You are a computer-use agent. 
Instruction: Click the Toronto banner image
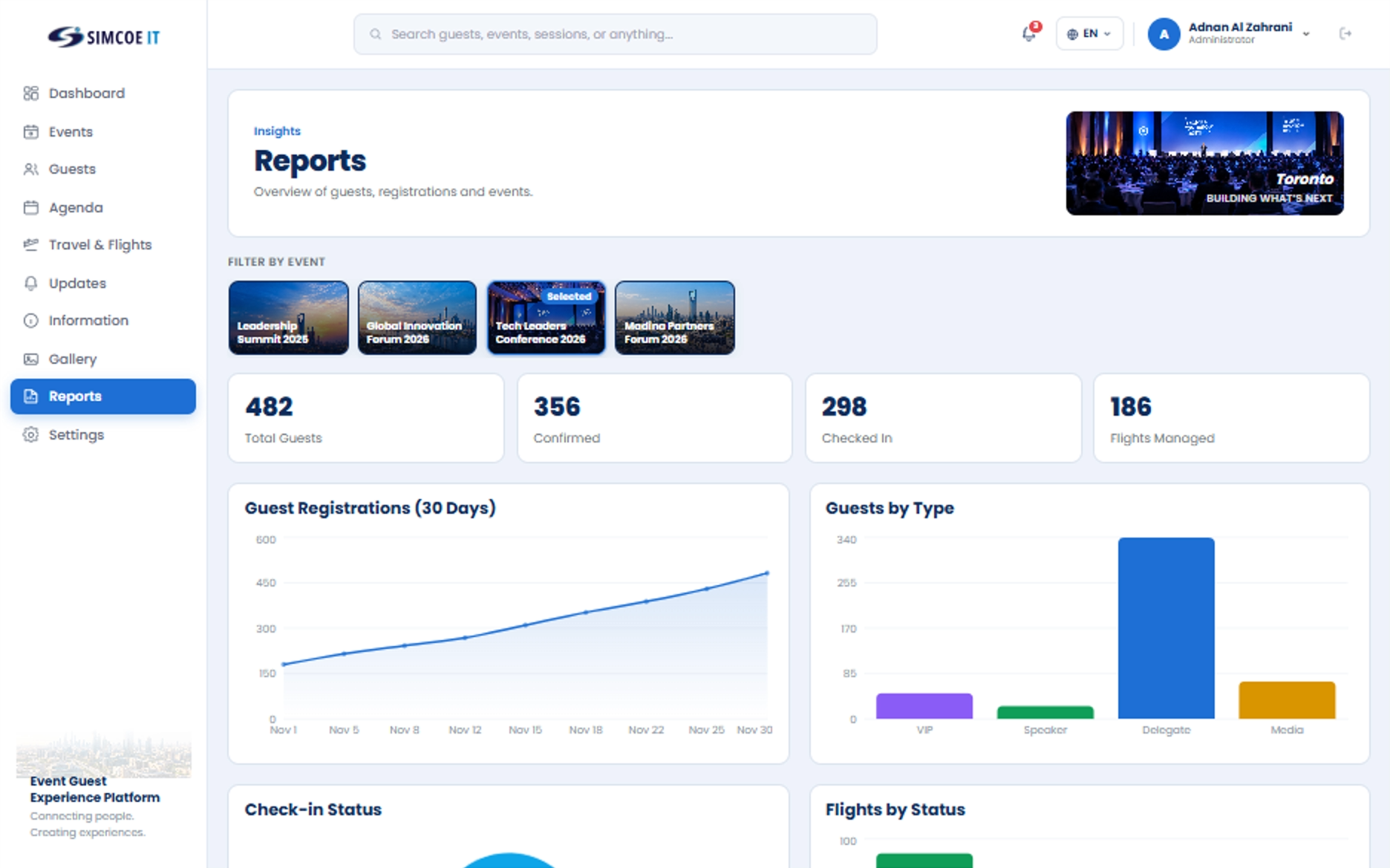(1204, 163)
